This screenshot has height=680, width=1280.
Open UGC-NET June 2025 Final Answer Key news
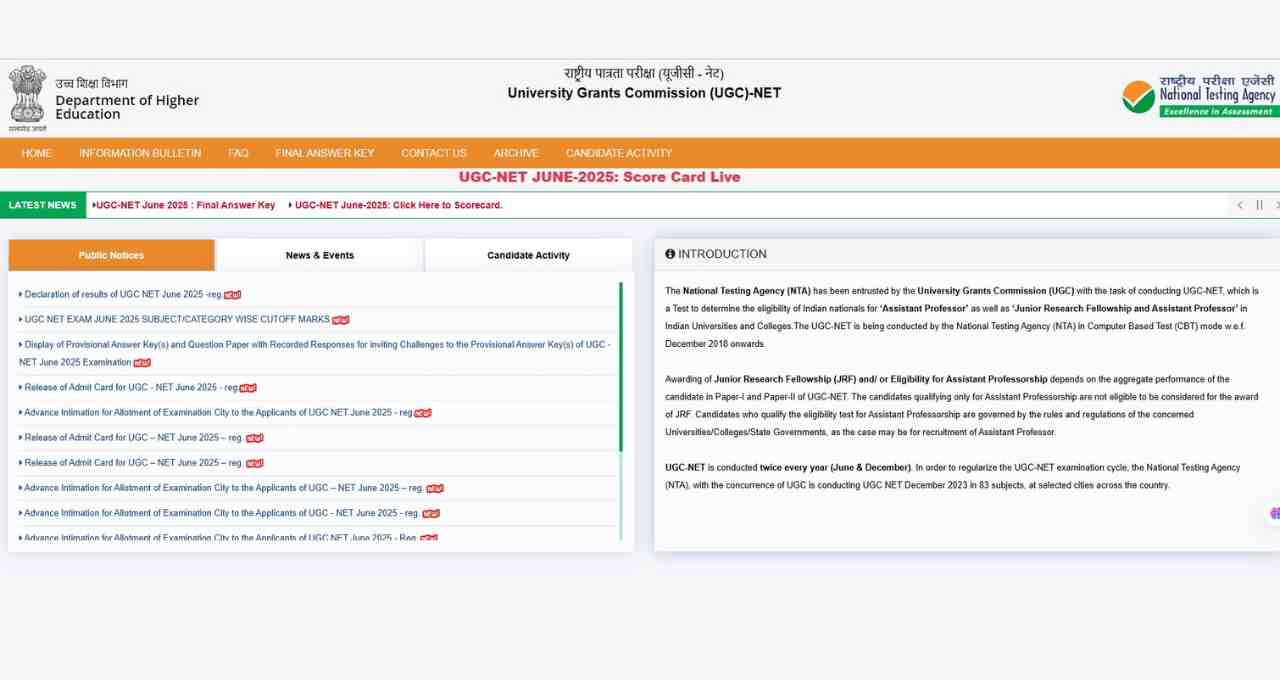coord(184,205)
